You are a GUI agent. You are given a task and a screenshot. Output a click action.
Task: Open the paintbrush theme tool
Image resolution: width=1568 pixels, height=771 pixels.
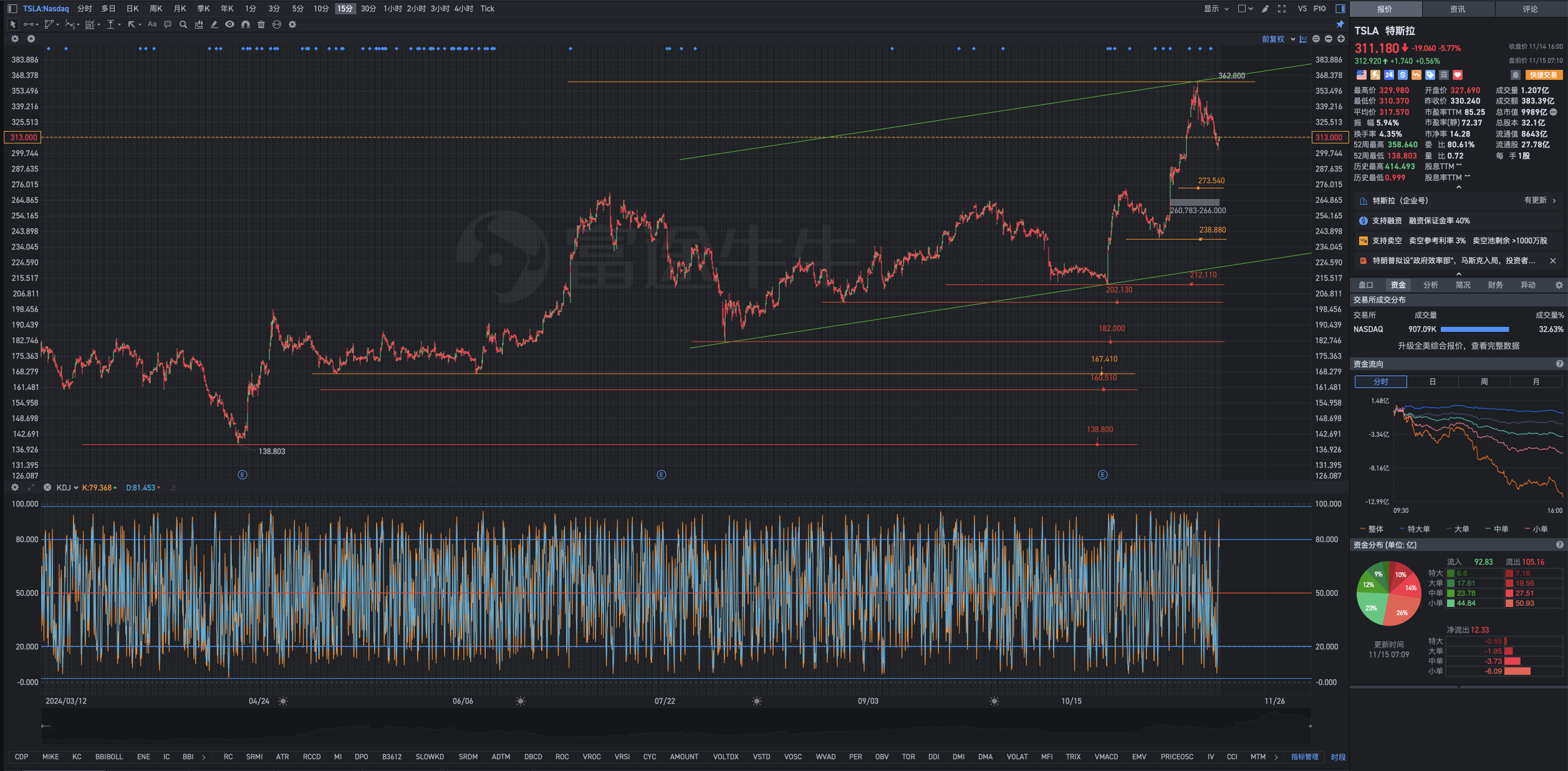coord(1265,9)
